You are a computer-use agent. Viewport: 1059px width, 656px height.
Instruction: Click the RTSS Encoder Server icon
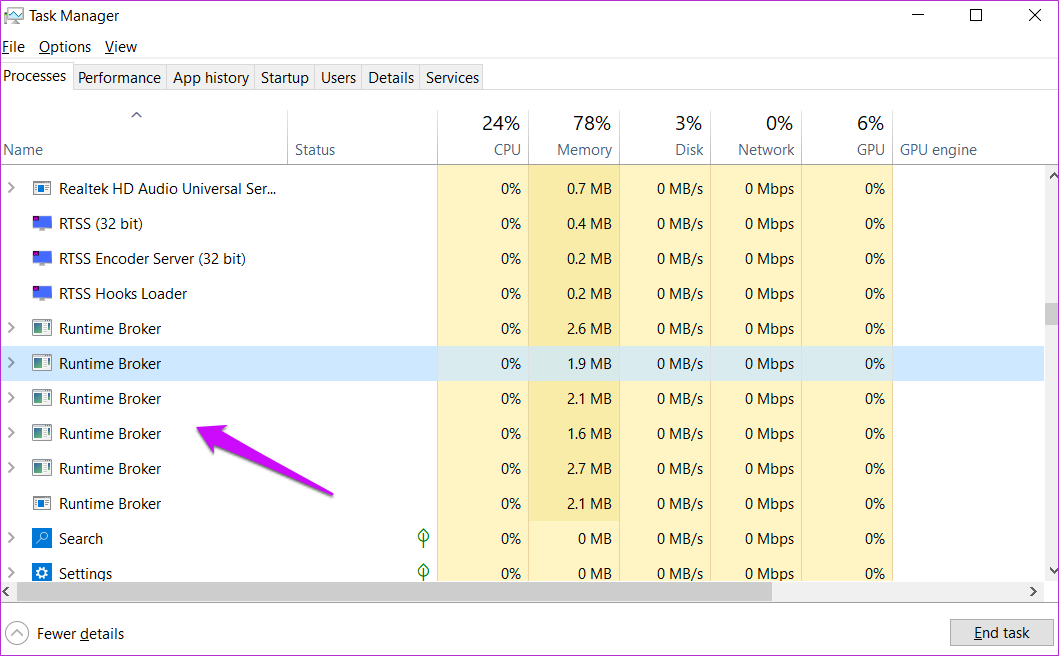[42, 258]
